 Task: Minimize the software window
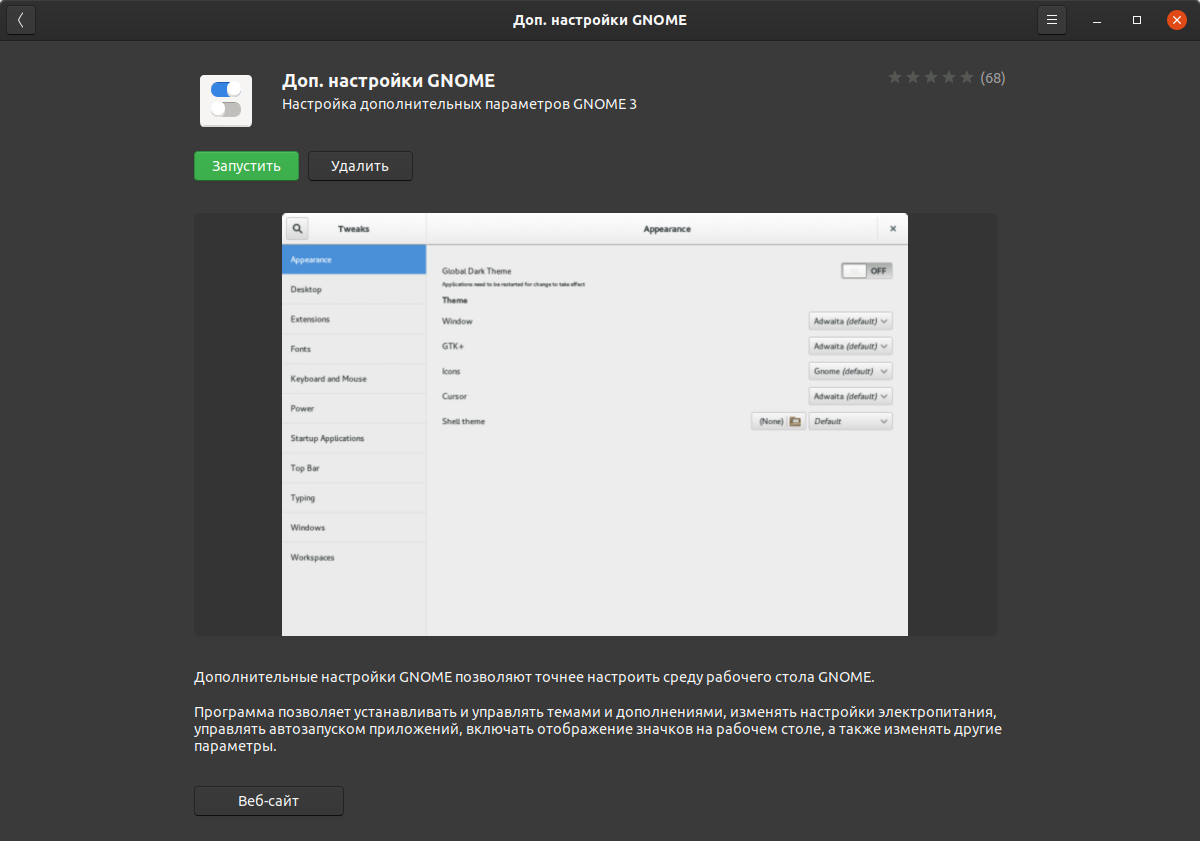tap(1097, 20)
